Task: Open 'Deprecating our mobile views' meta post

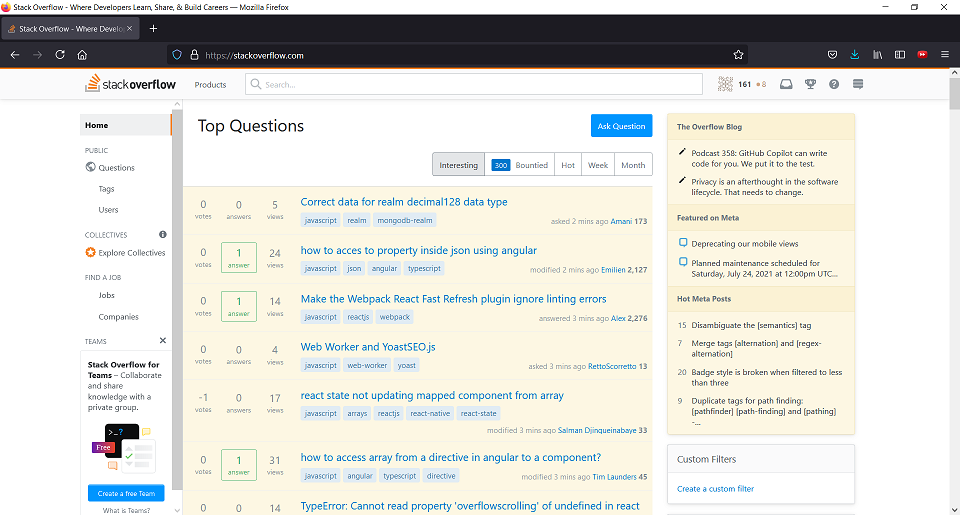Action: tap(744, 244)
